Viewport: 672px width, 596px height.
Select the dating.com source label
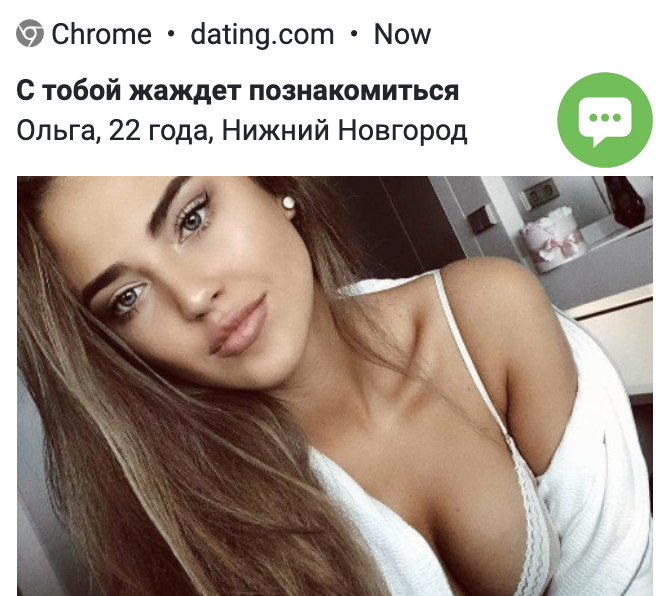tap(262, 34)
